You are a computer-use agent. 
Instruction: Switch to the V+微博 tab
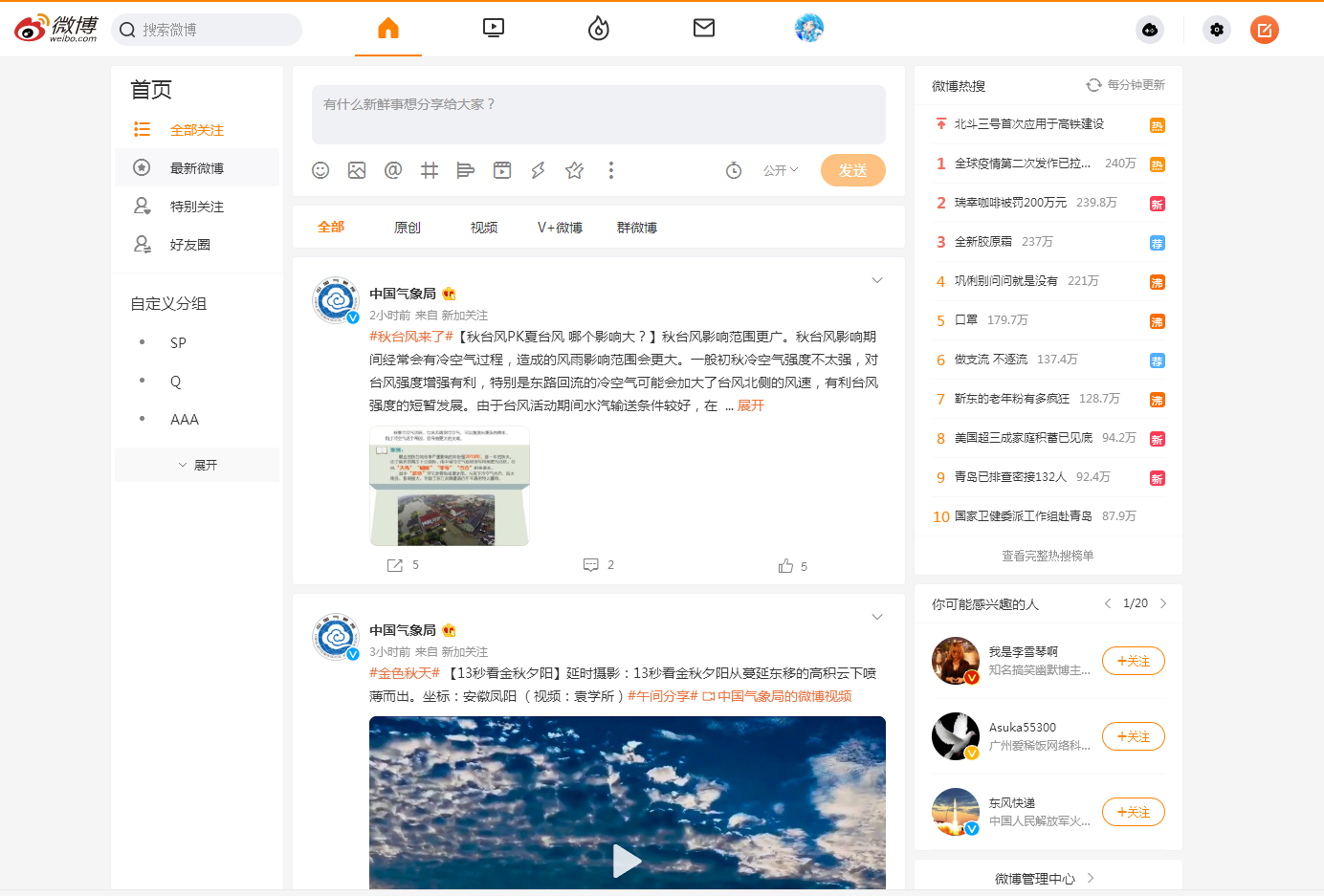561,228
